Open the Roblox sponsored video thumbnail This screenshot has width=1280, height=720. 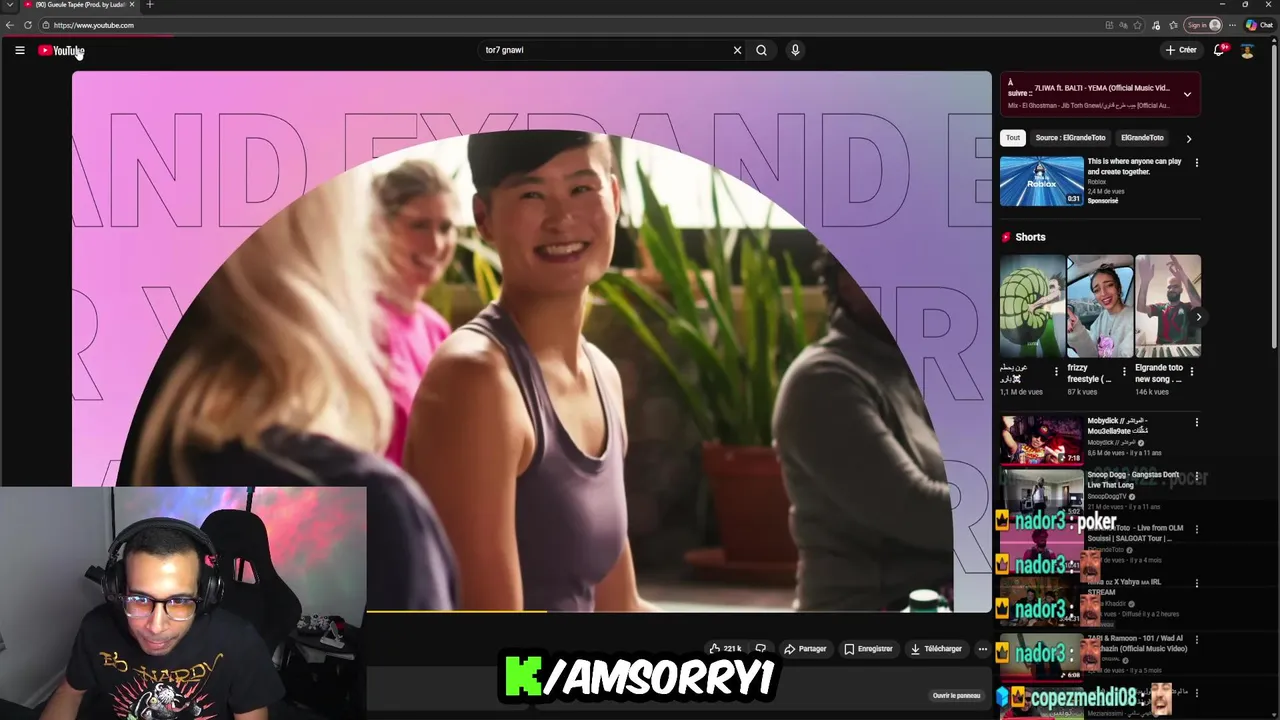[1042, 181]
